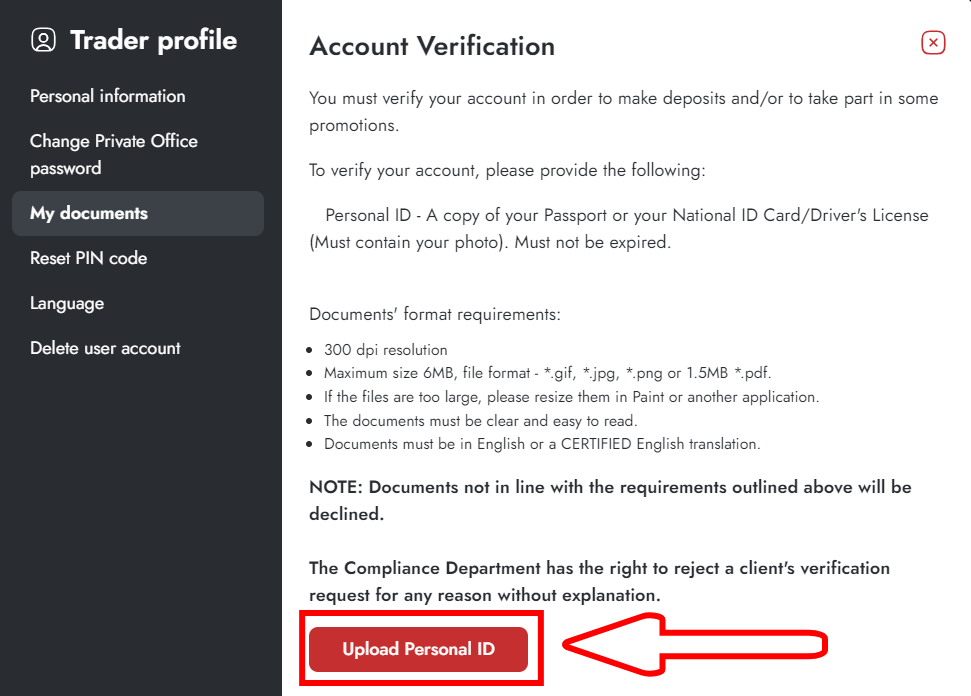
Task: Go to Change Private Office password
Action: pos(114,154)
